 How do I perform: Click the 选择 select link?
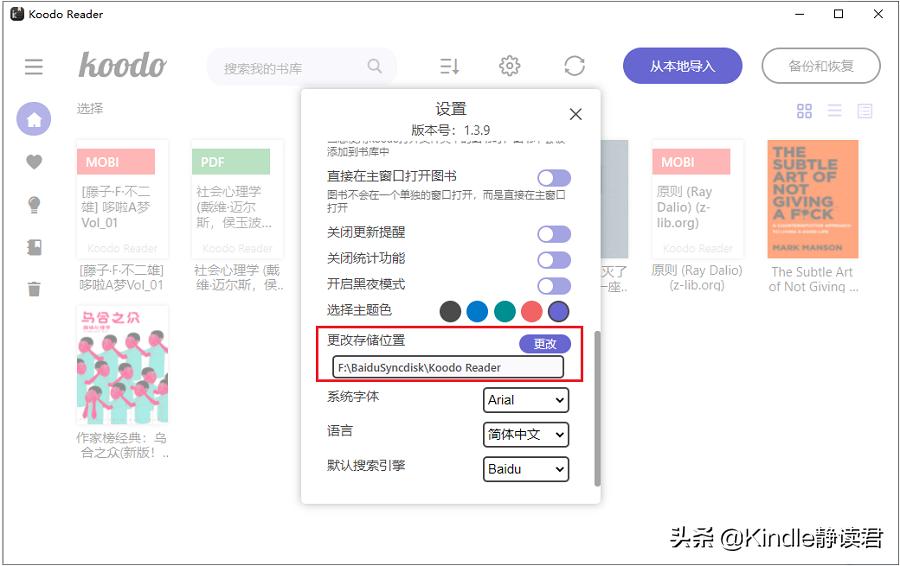click(x=90, y=108)
